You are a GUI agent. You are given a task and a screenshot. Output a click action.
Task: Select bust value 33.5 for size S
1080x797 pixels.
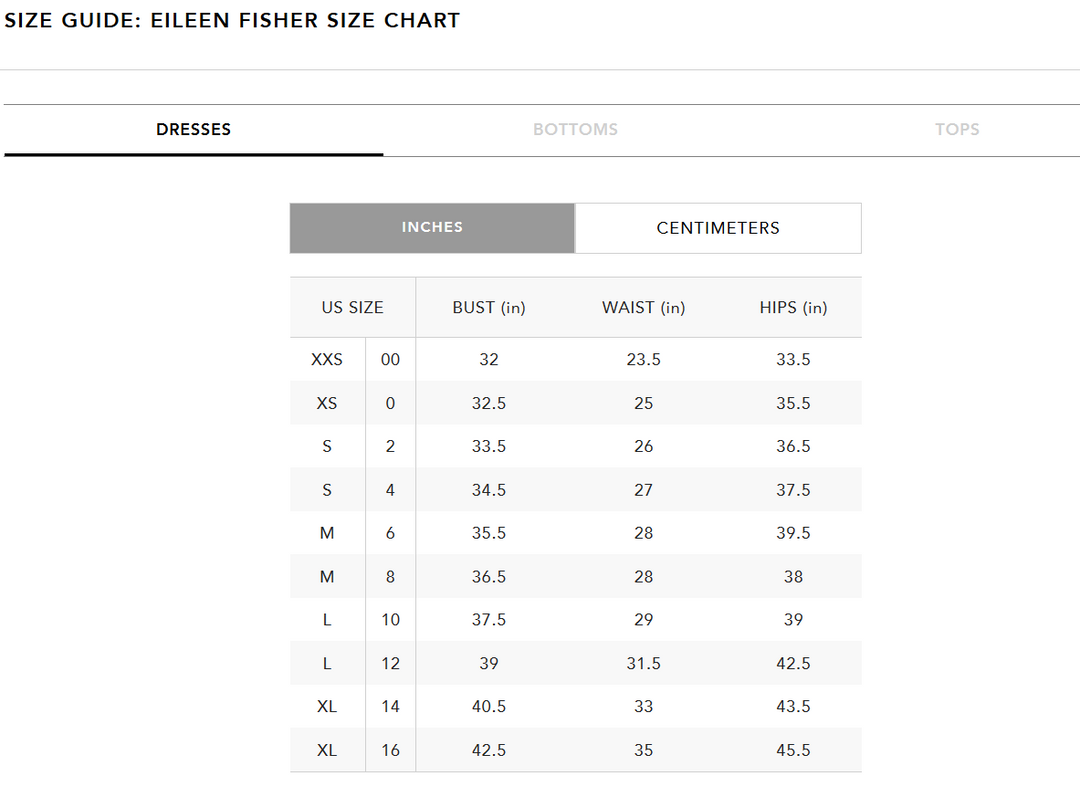tap(488, 446)
